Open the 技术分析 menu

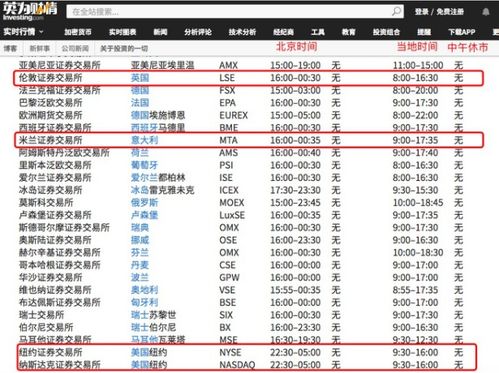click(242, 32)
